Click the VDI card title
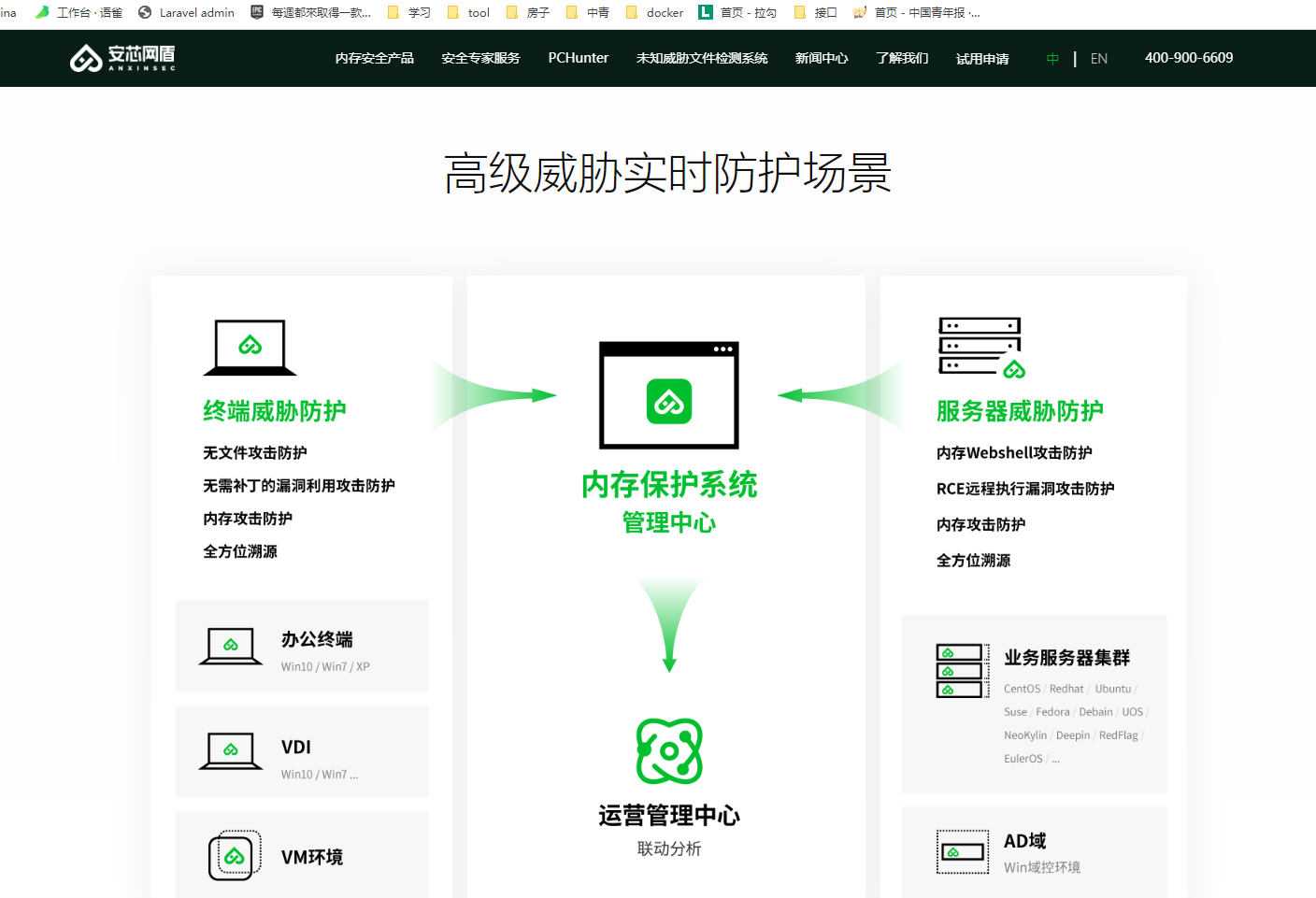Image resolution: width=1316 pixels, height=898 pixels. [296, 748]
